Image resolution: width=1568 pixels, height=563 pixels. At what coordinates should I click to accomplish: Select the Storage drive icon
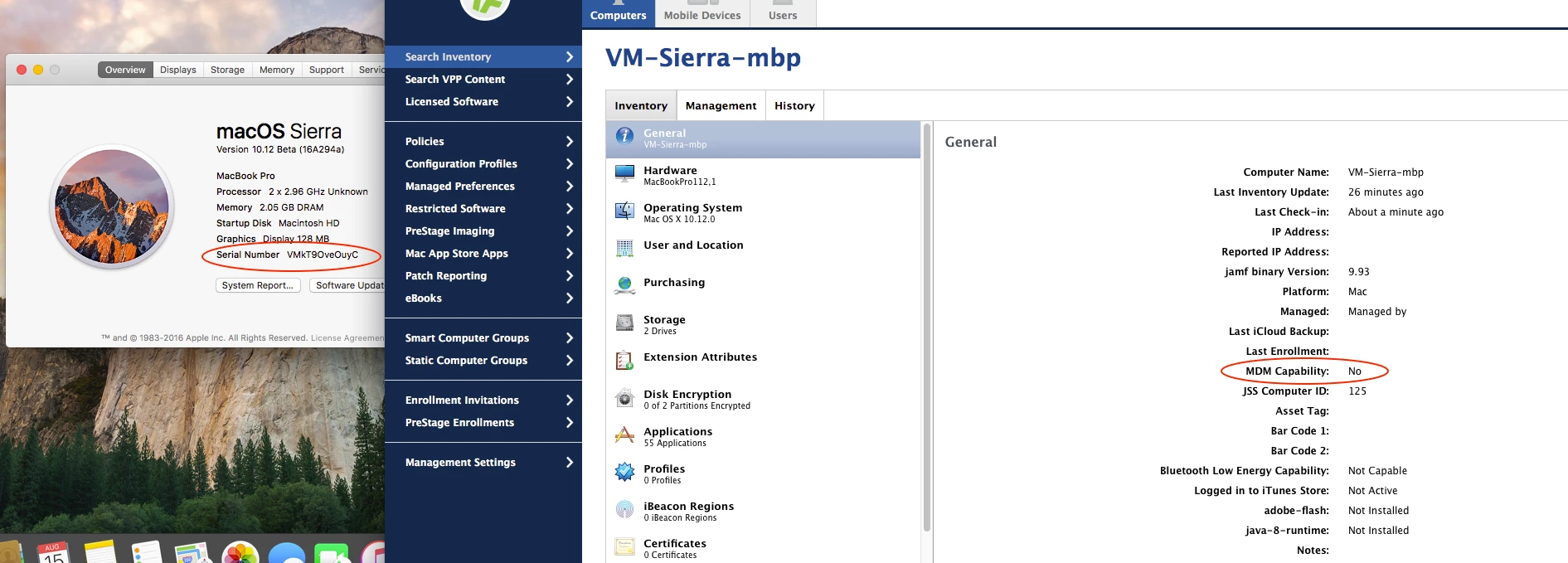point(624,323)
